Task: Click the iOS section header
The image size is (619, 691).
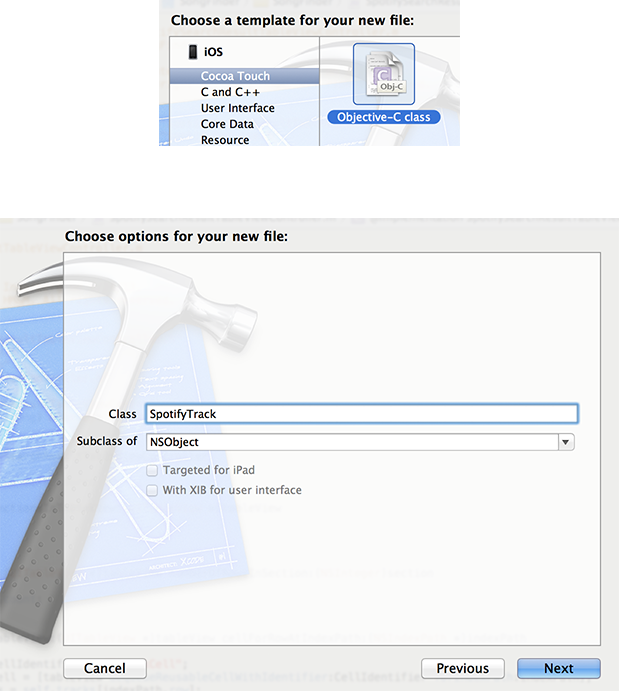Action: click(x=213, y=52)
